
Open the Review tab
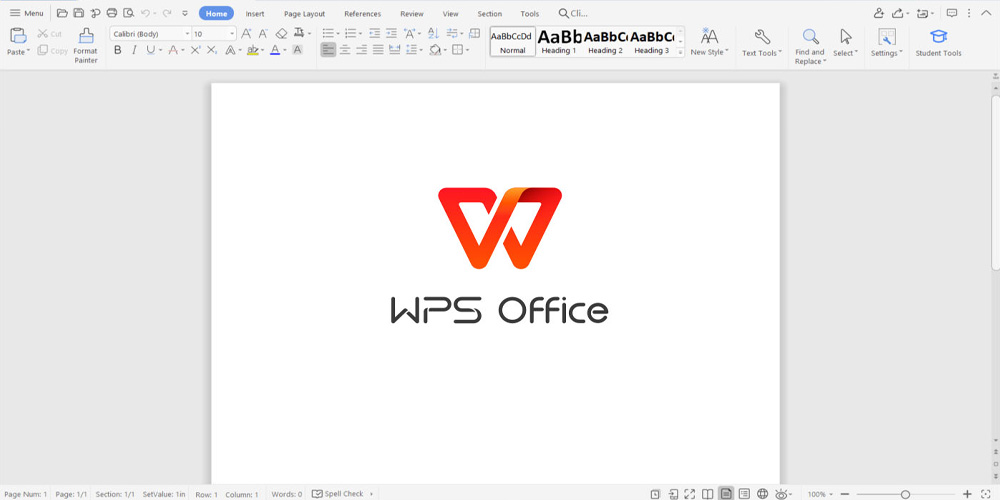pos(412,13)
